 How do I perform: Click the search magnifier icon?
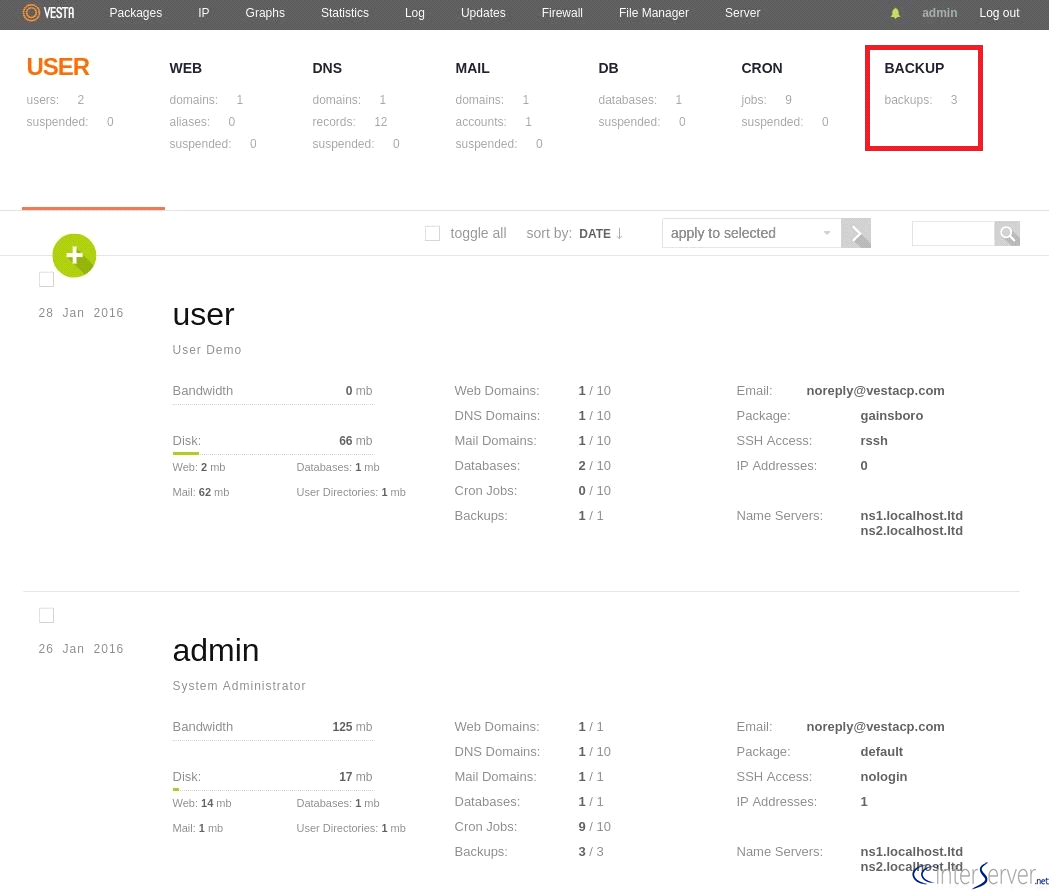(x=1007, y=233)
